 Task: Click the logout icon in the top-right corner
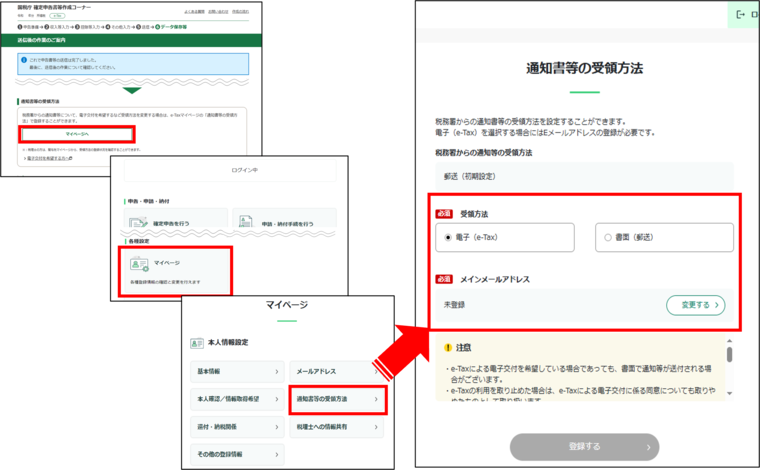[740, 15]
